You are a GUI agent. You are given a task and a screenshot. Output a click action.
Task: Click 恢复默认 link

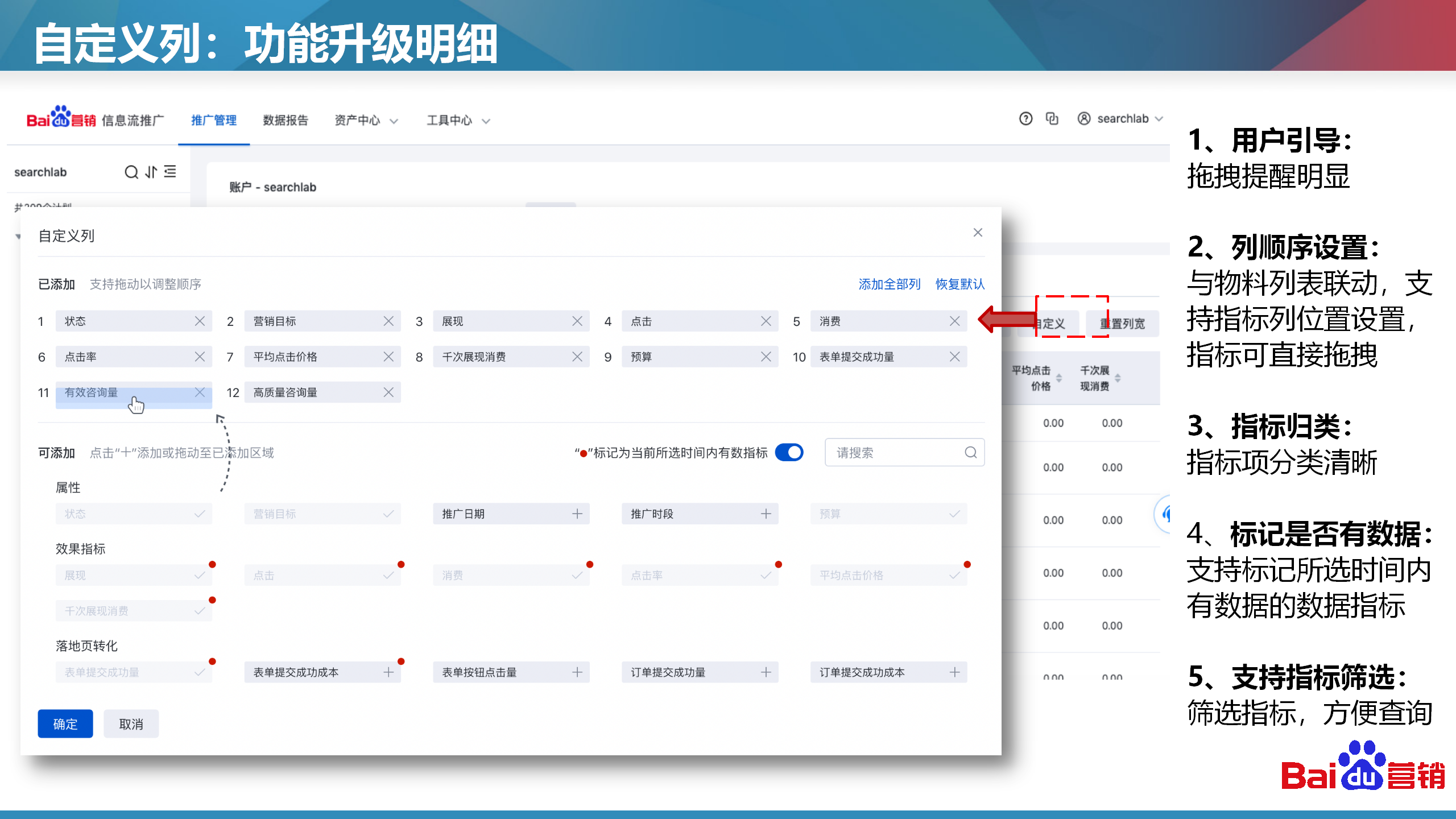(x=960, y=284)
